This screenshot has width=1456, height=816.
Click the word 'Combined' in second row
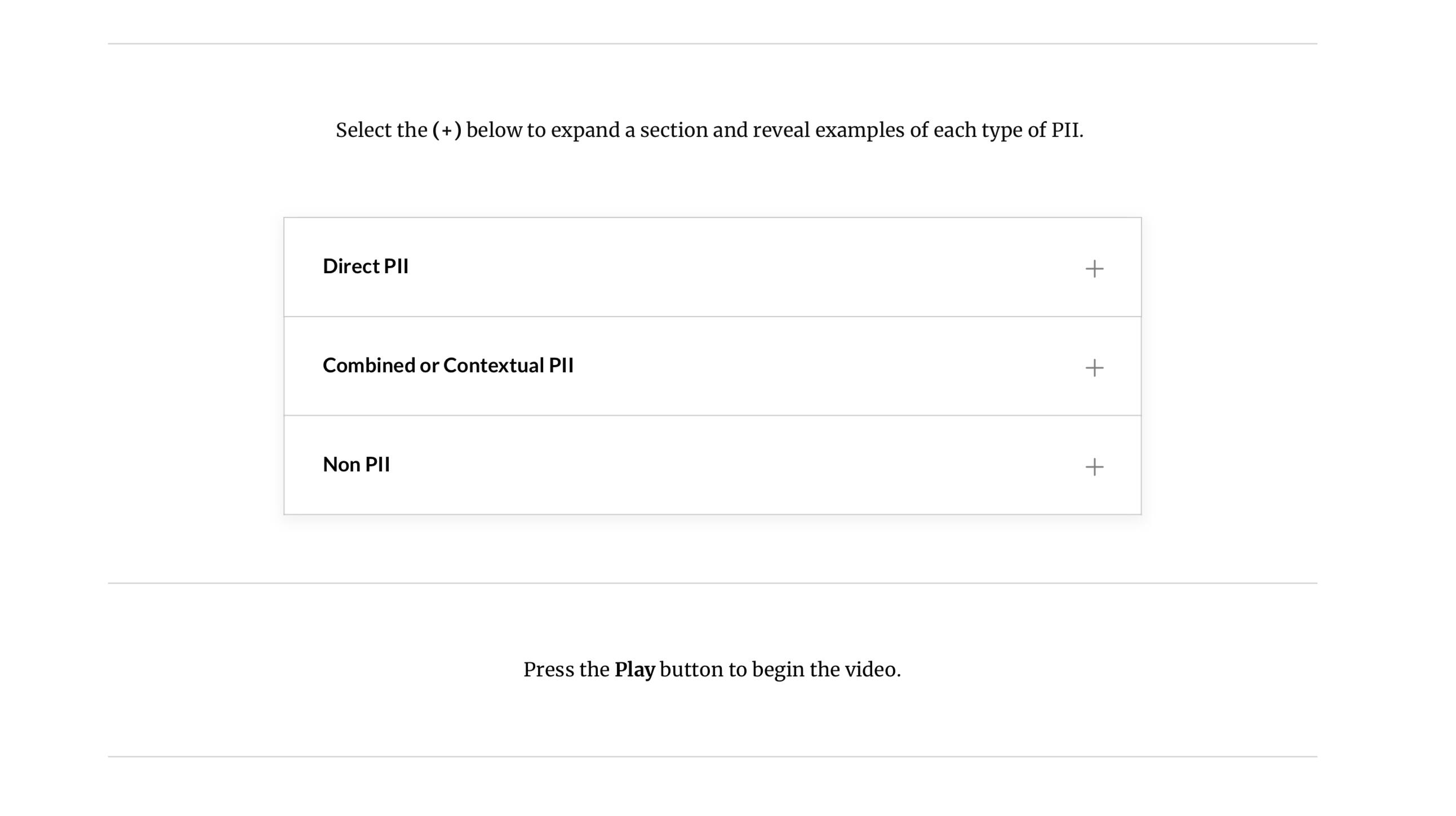(369, 365)
